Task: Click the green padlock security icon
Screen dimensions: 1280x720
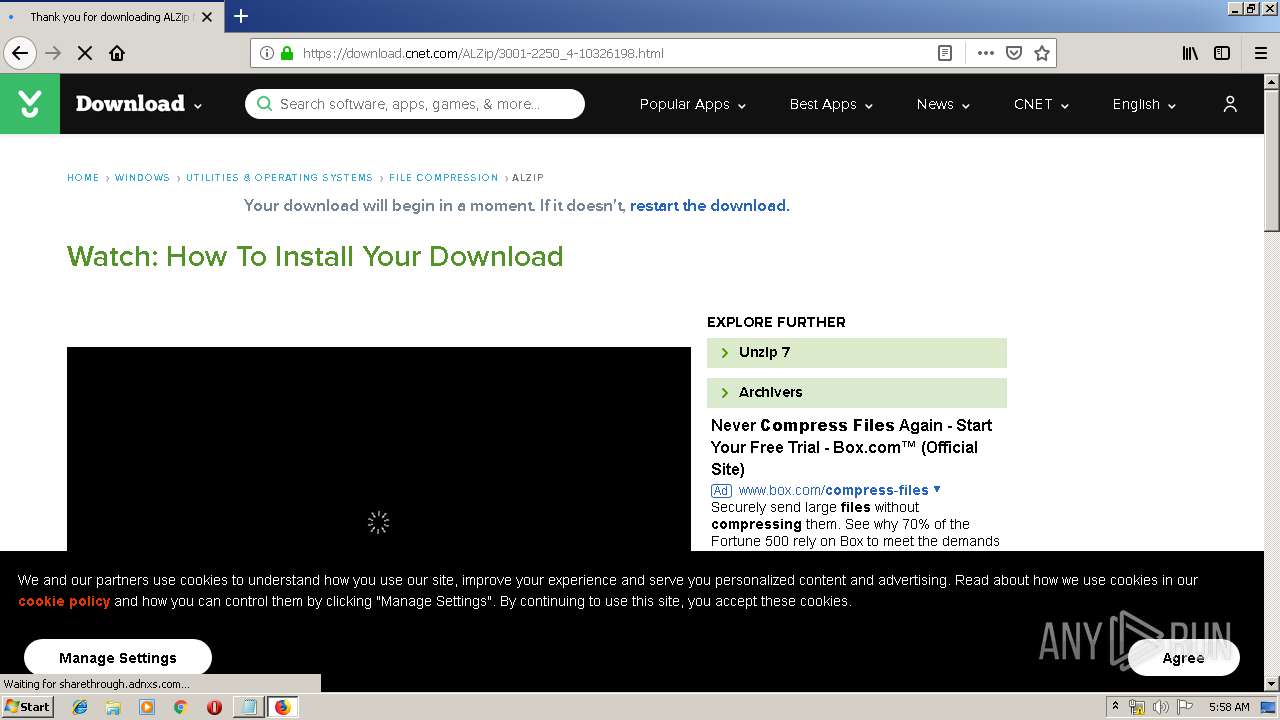Action: [287, 53]
